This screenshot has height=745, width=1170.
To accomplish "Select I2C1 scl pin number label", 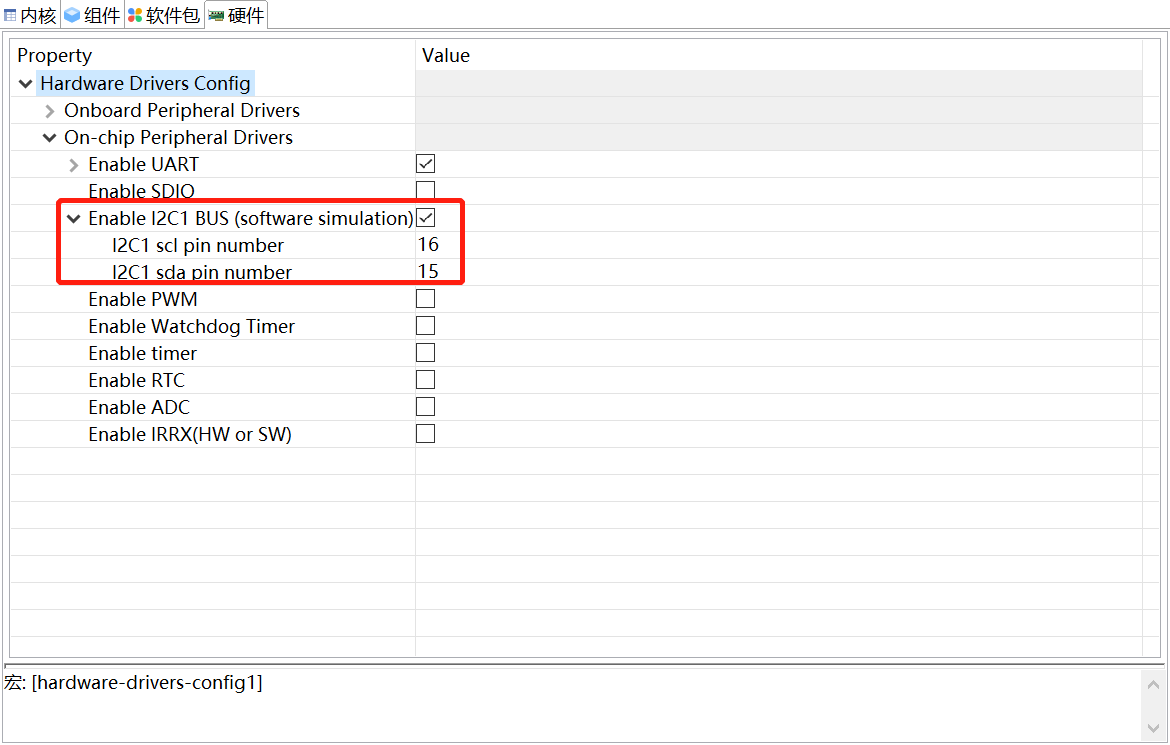I will 198,245.
